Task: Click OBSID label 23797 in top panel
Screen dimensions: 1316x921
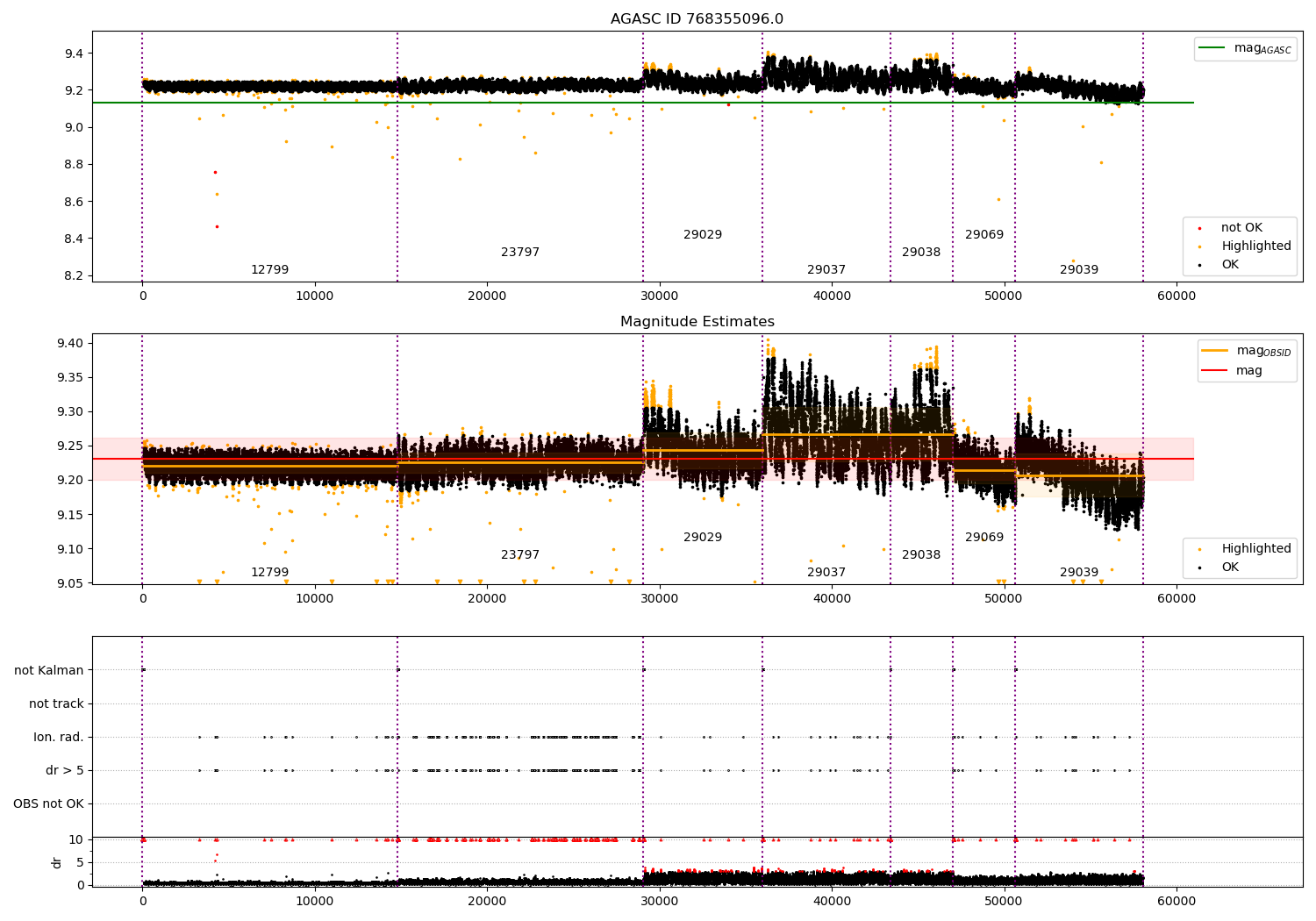Action: 520,253
